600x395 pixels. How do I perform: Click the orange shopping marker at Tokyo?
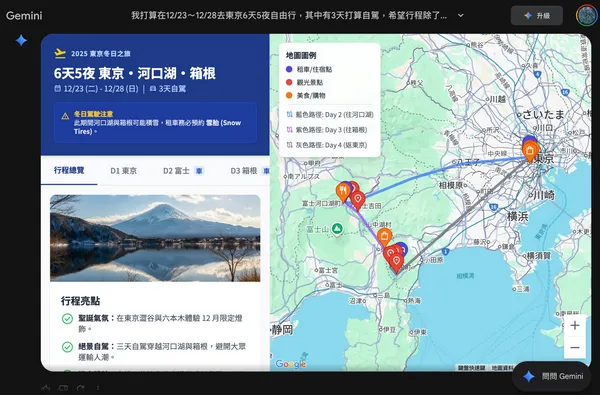tap(530, 151)
